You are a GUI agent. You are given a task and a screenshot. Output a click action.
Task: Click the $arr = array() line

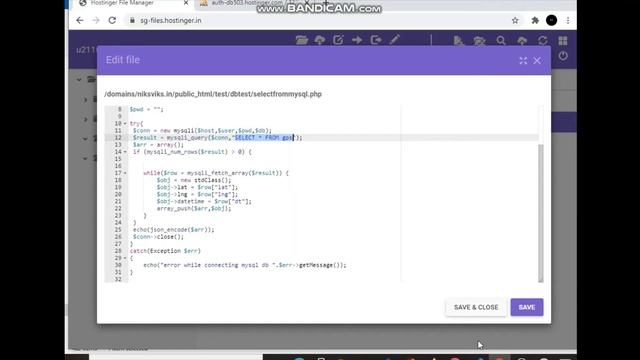[x=158, y=145]
